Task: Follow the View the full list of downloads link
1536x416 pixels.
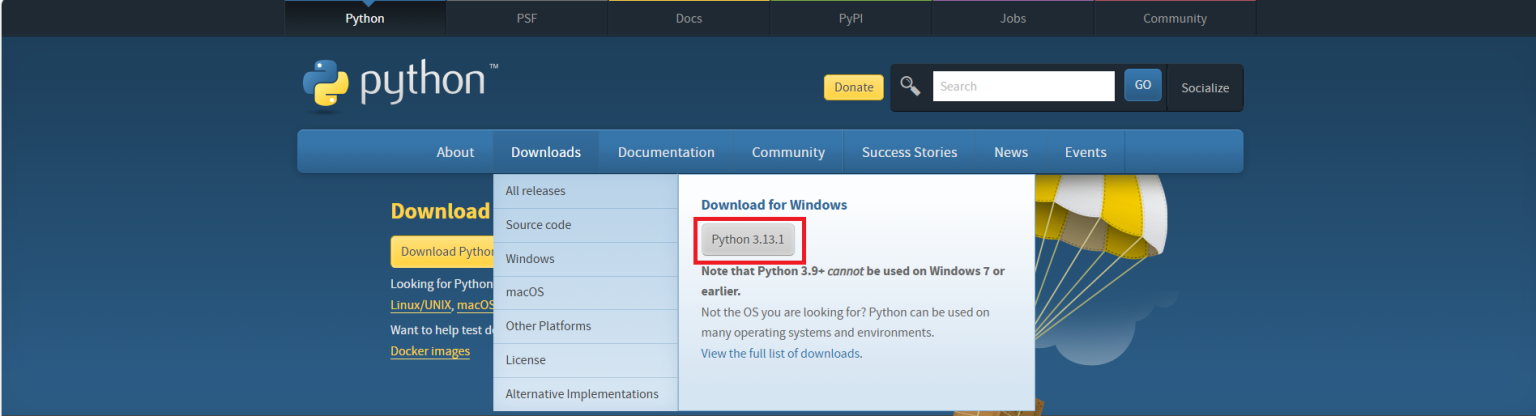Action: 780,353
